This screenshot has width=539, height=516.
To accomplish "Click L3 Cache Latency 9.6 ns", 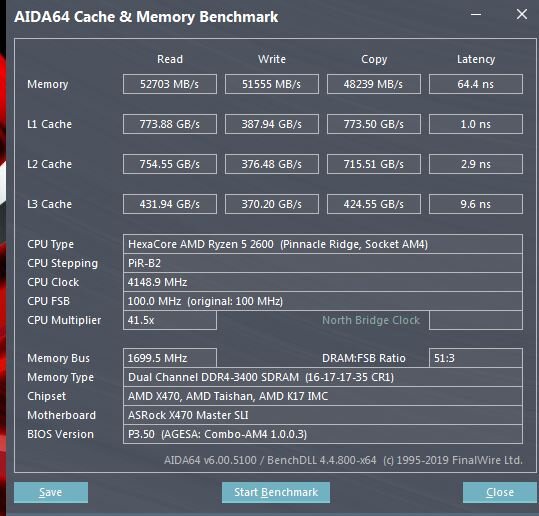I will pyautogui.click(x=476, y=204).
